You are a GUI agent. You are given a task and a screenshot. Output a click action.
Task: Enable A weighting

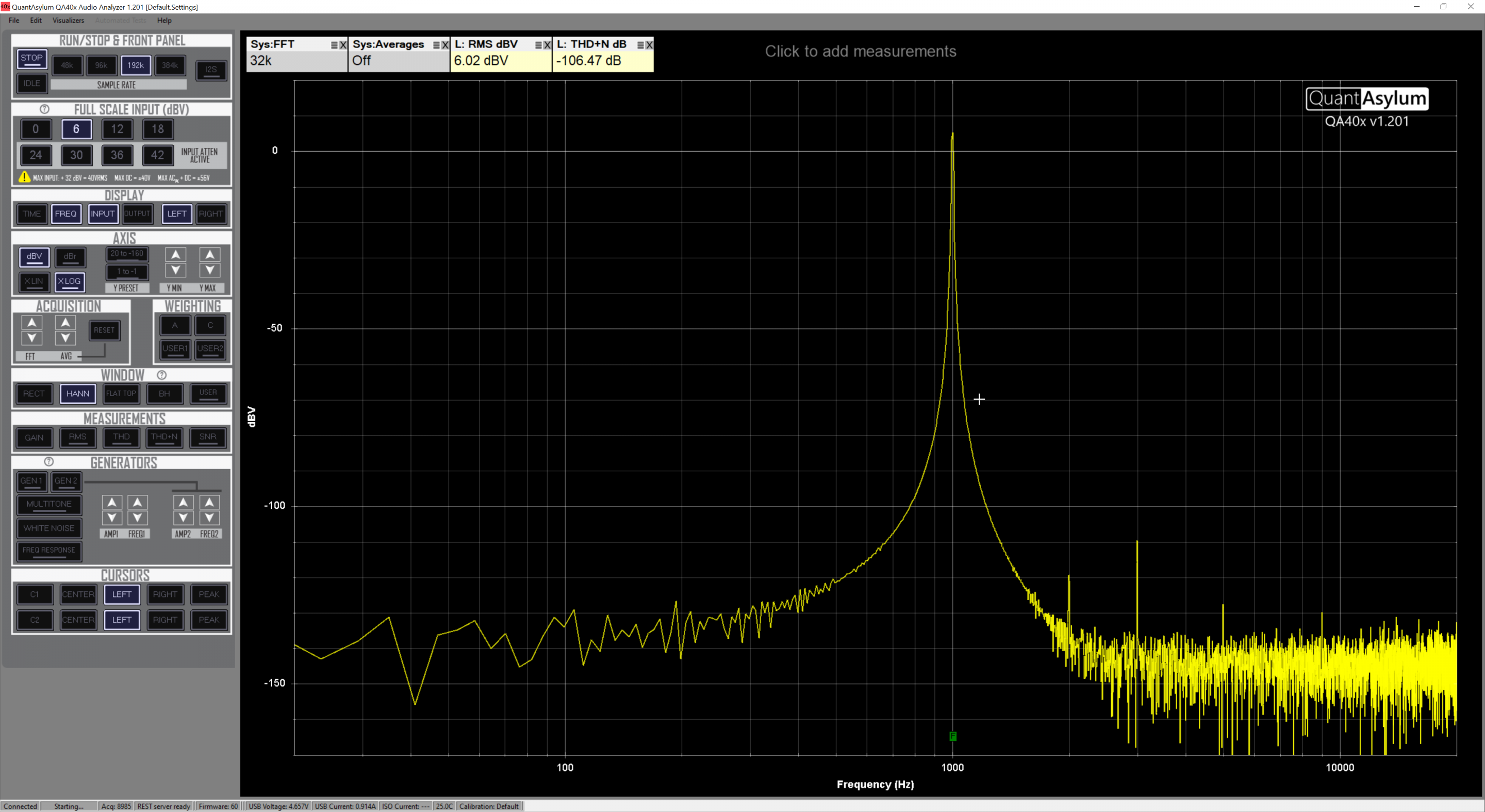click(175, 325)
